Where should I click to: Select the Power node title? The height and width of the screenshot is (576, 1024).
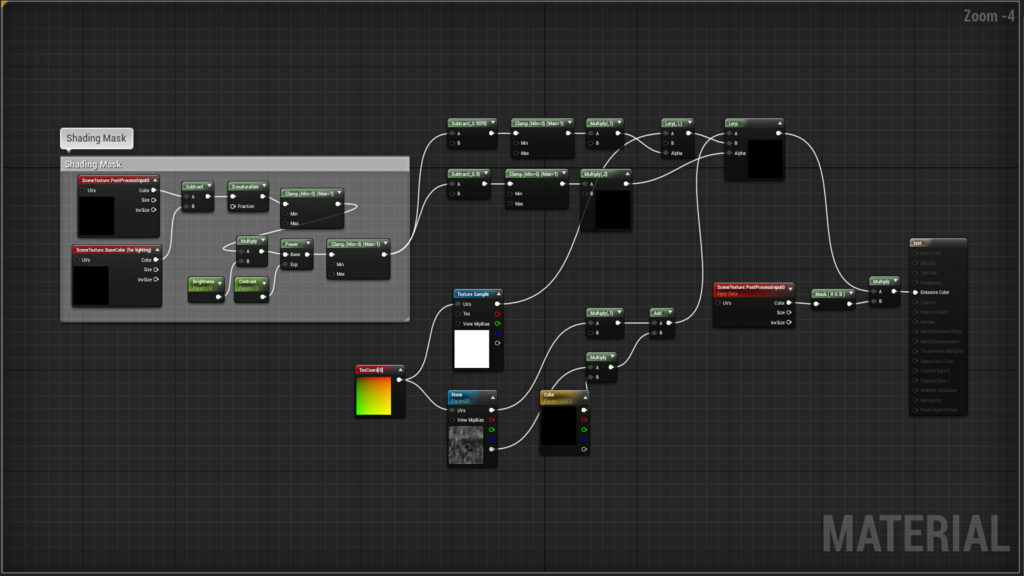[291, 244]
